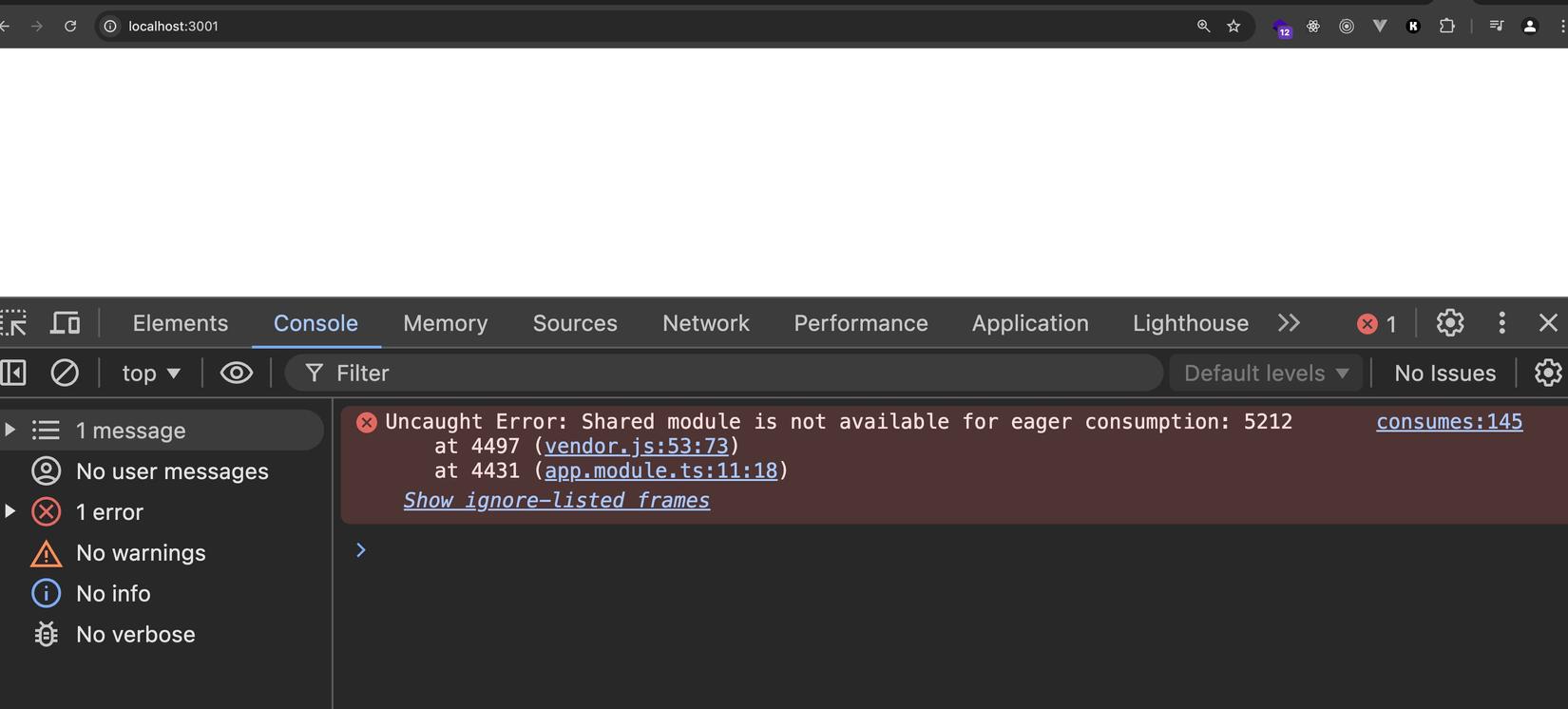
Task: Clear the console with the circle-slash icon
Action: 65,373
